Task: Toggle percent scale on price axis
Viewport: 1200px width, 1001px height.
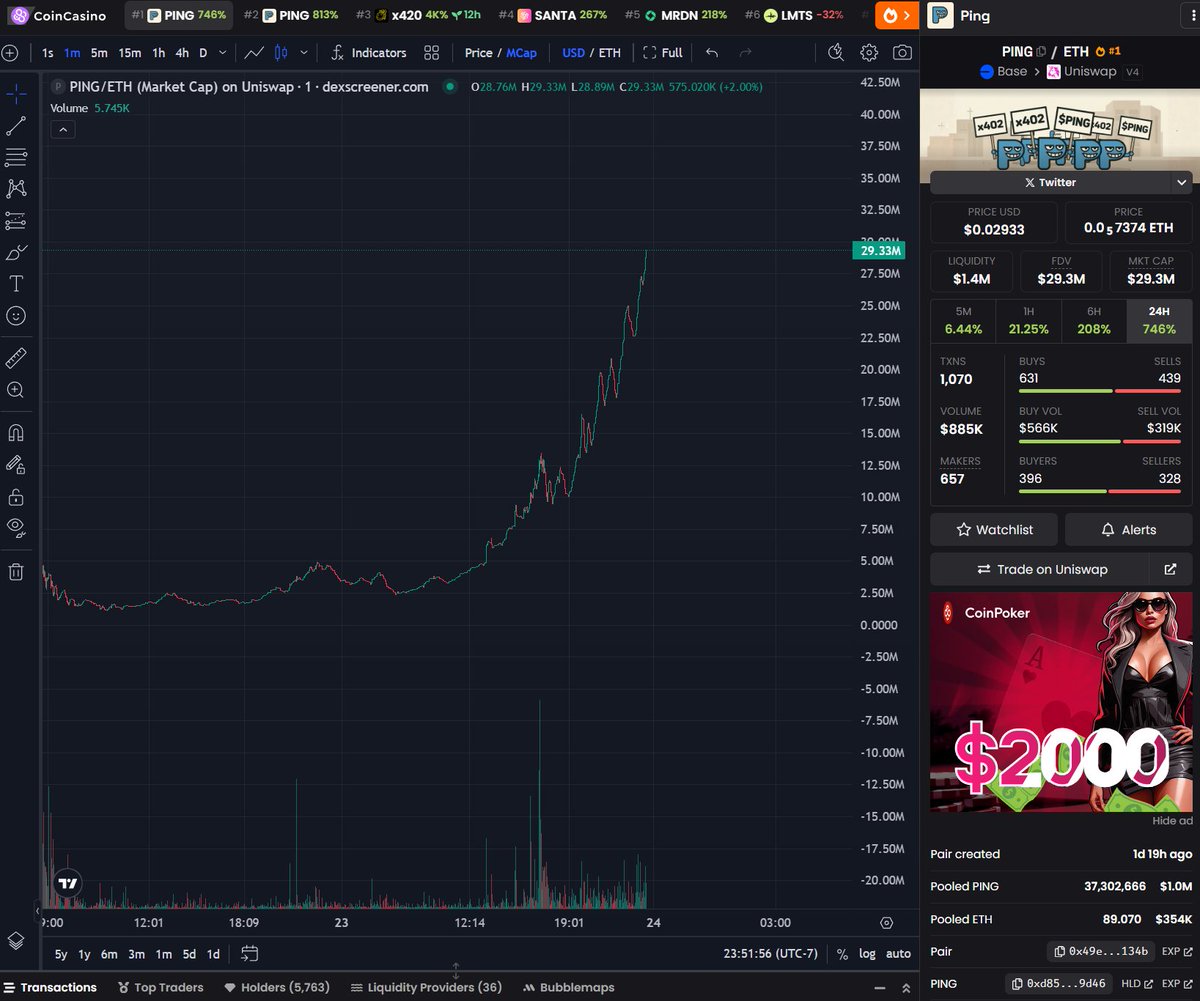Action: (843, 953)
